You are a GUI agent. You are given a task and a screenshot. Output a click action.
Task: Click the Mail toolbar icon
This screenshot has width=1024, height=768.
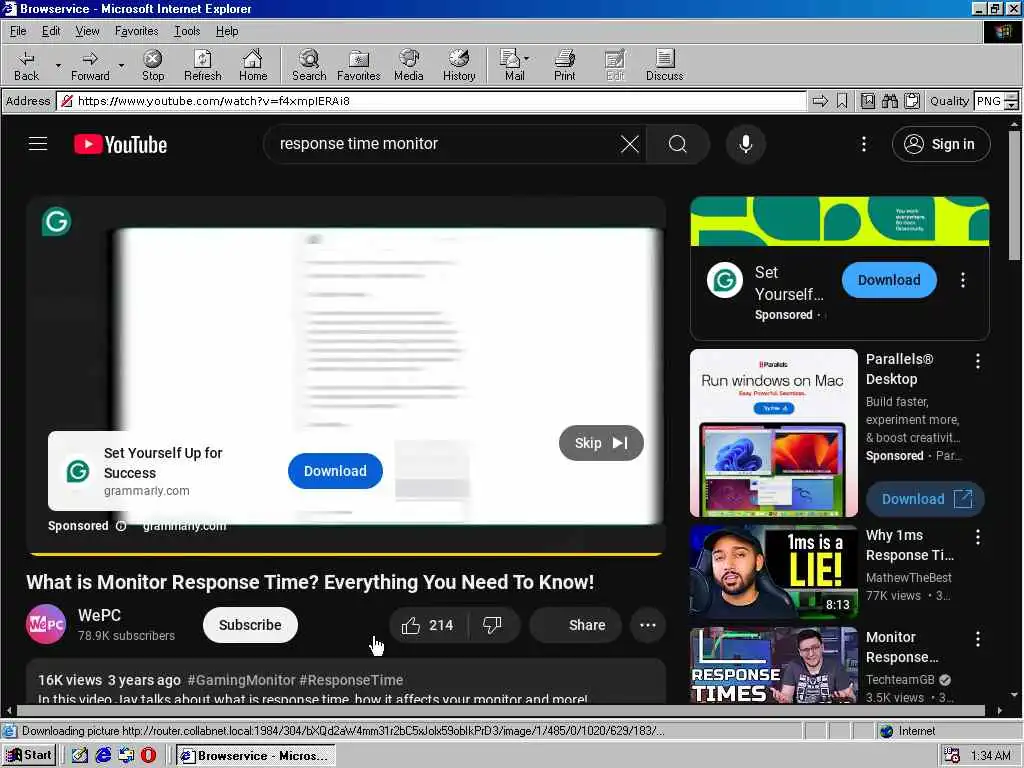[x=513, y=65]
